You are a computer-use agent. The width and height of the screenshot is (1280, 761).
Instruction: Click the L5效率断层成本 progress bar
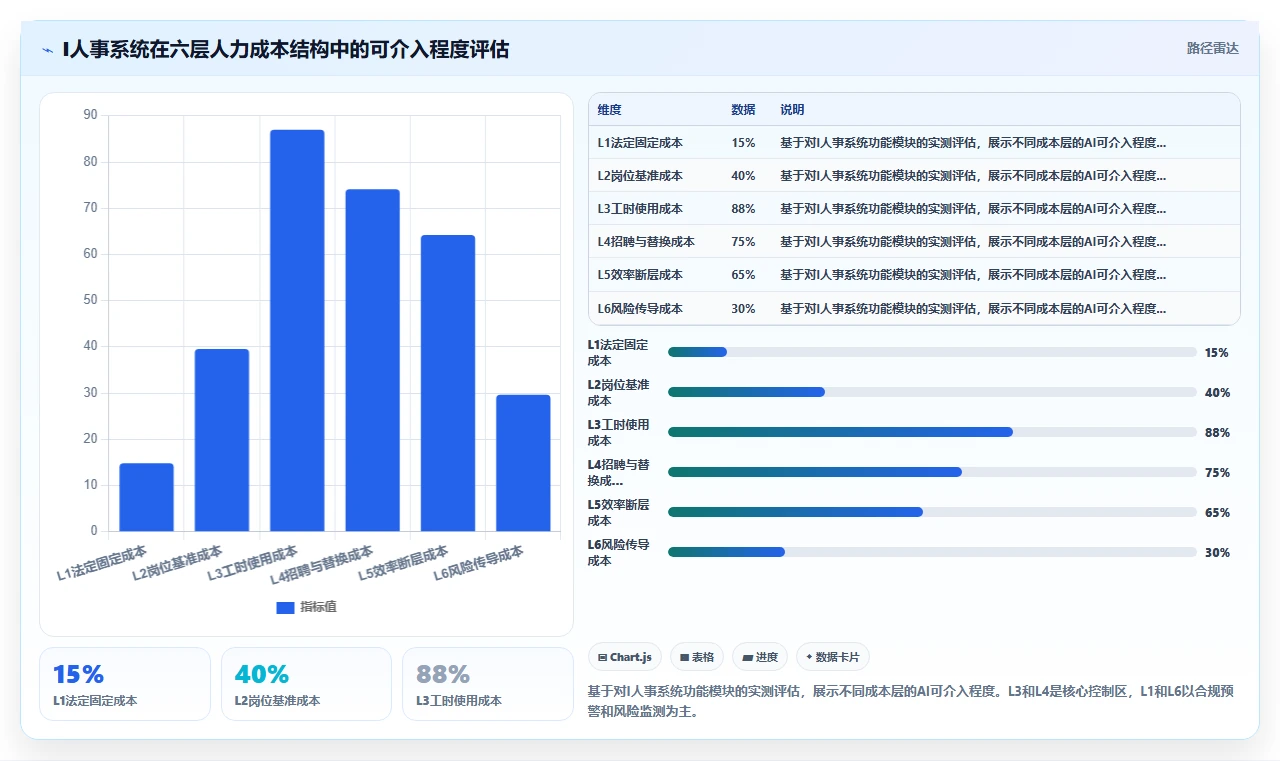[932, 512]
